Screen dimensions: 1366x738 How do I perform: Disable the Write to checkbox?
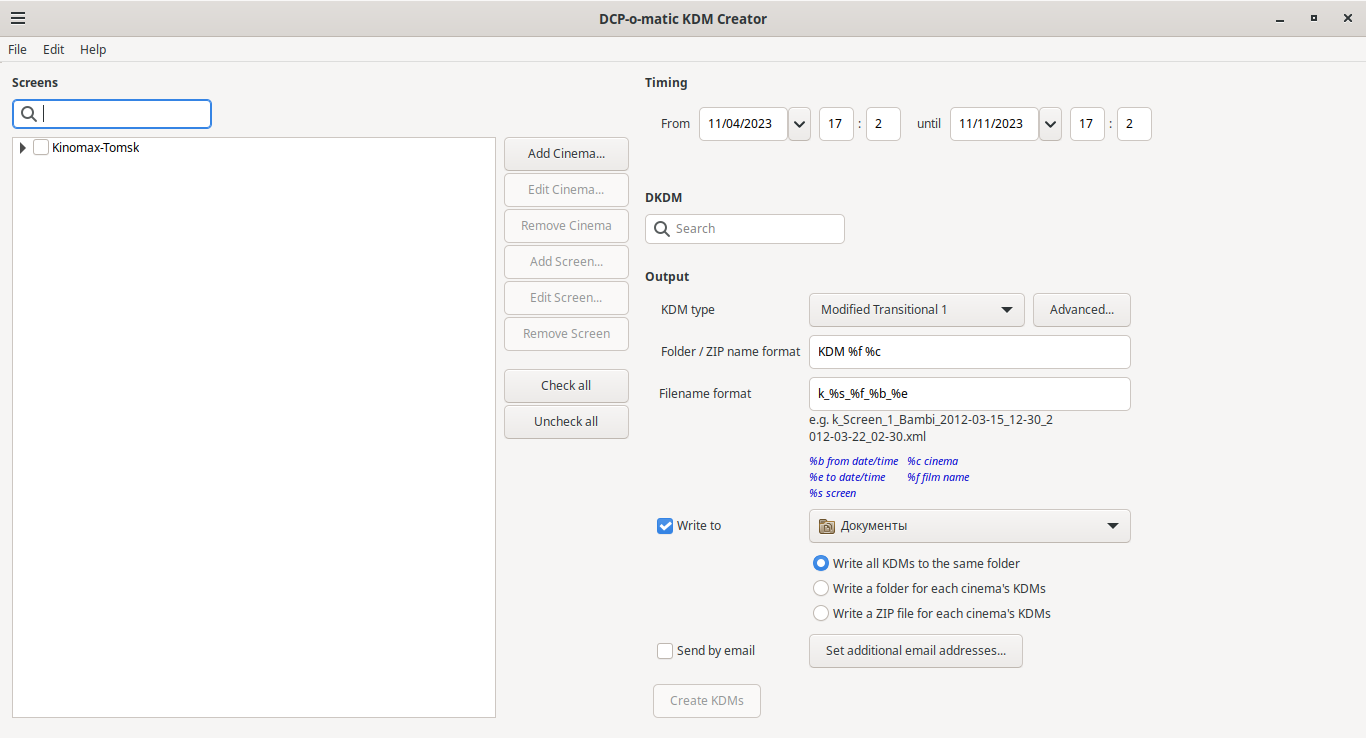click(665, 526)
